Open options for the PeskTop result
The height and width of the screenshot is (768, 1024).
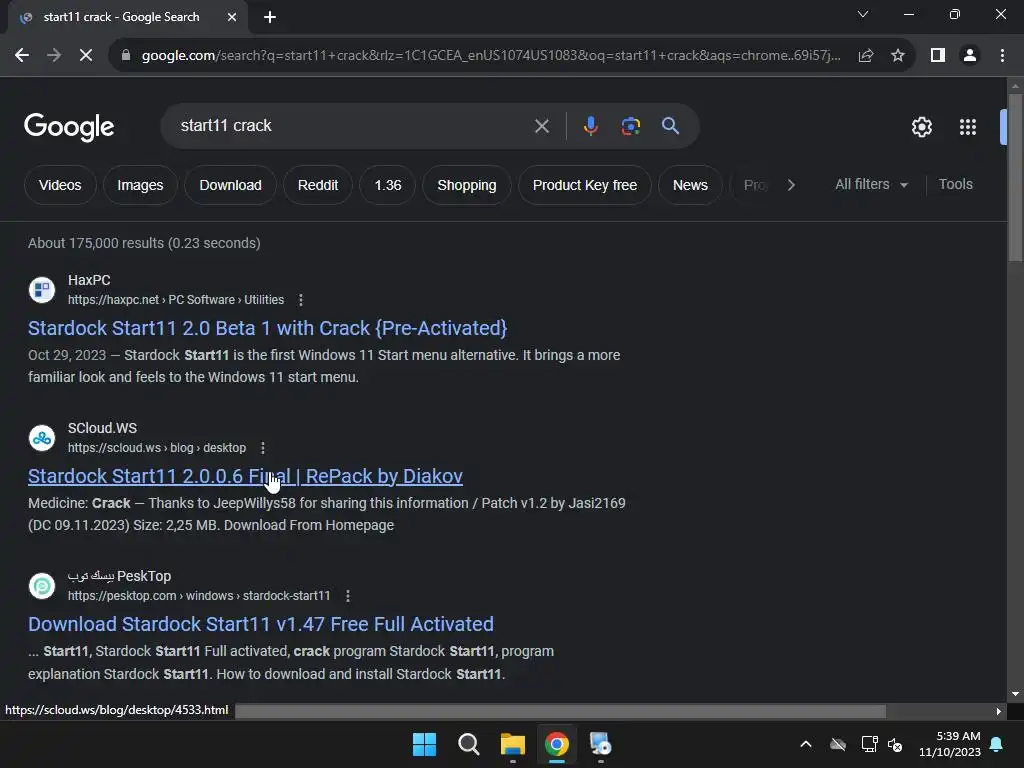coord(347,596)
